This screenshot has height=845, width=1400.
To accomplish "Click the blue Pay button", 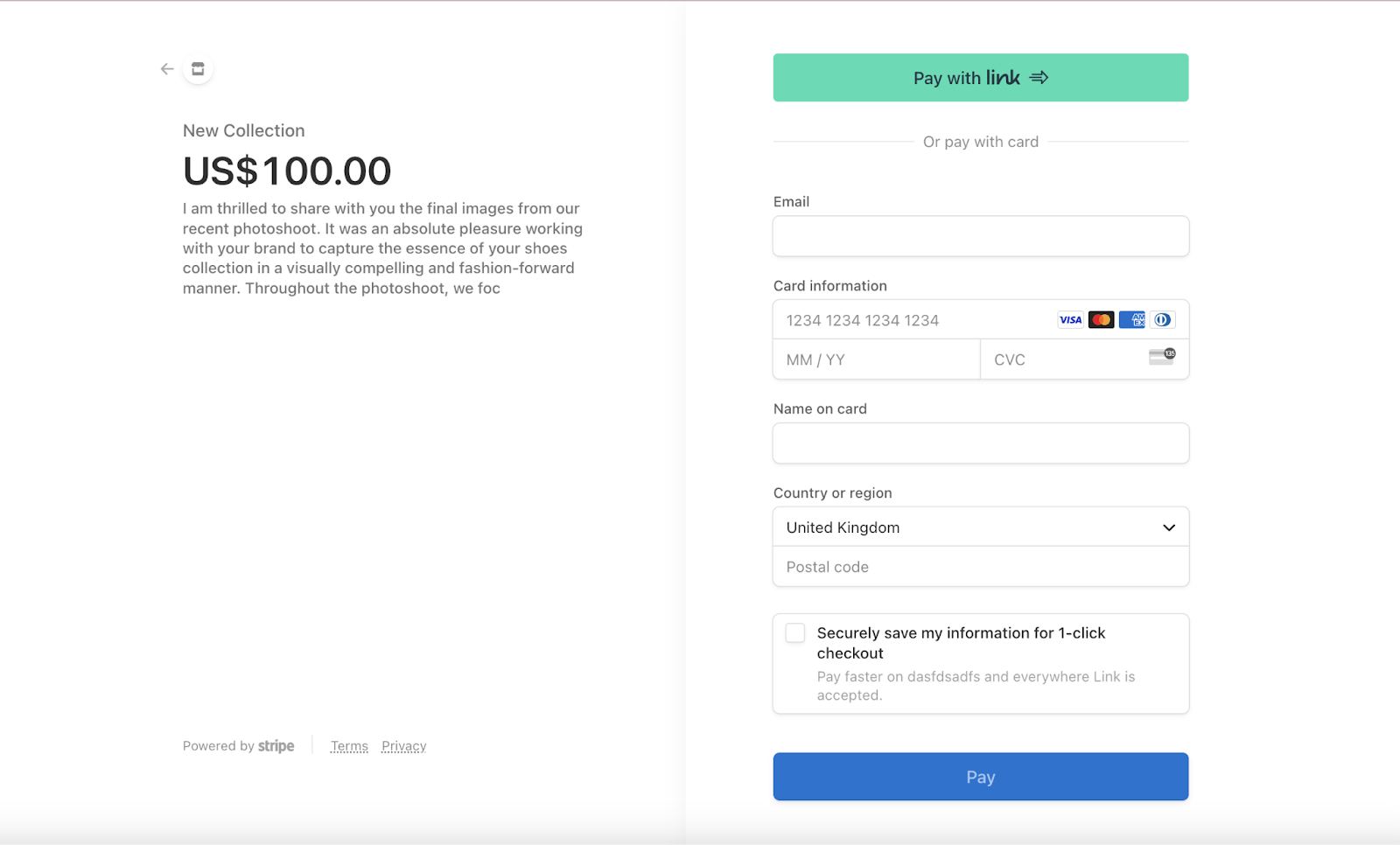I will pos(980,776).
